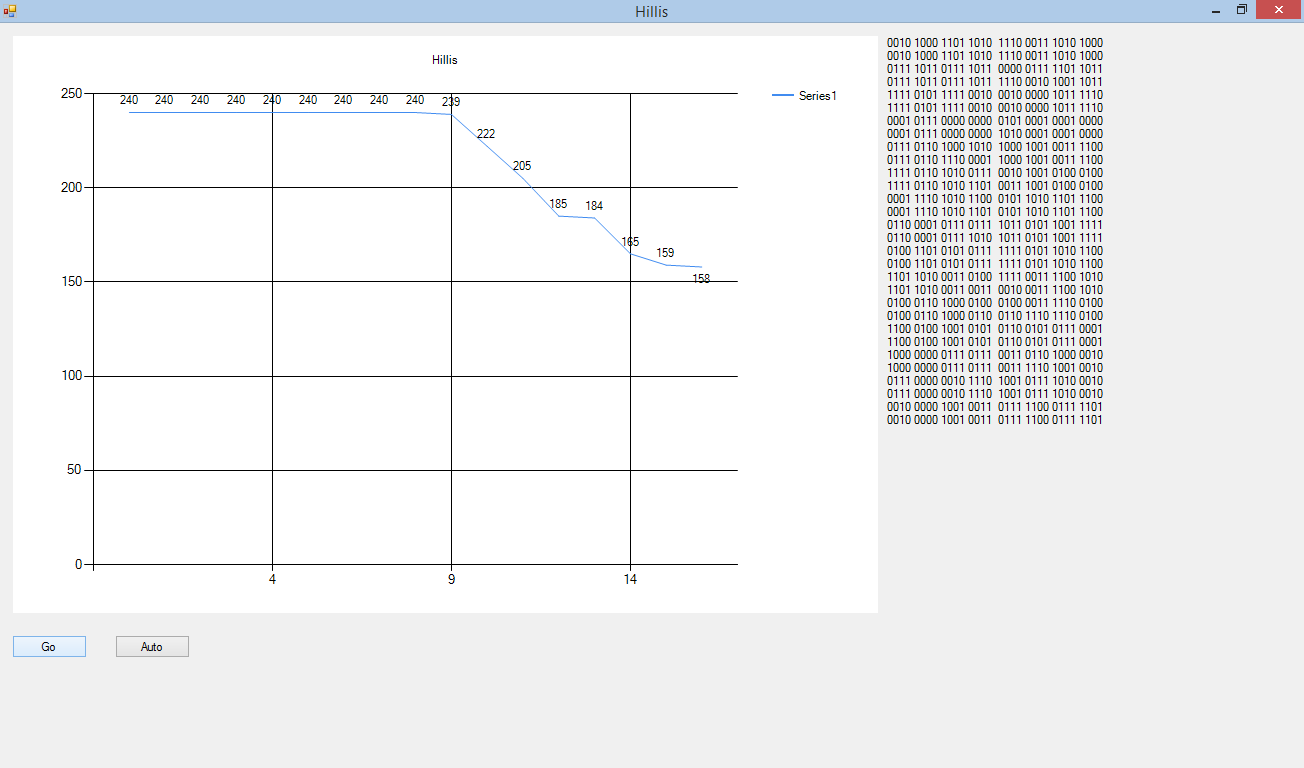The image size is (1304, 768).
Task: Click the 239 data point label
Action: [x=451, y=102]
